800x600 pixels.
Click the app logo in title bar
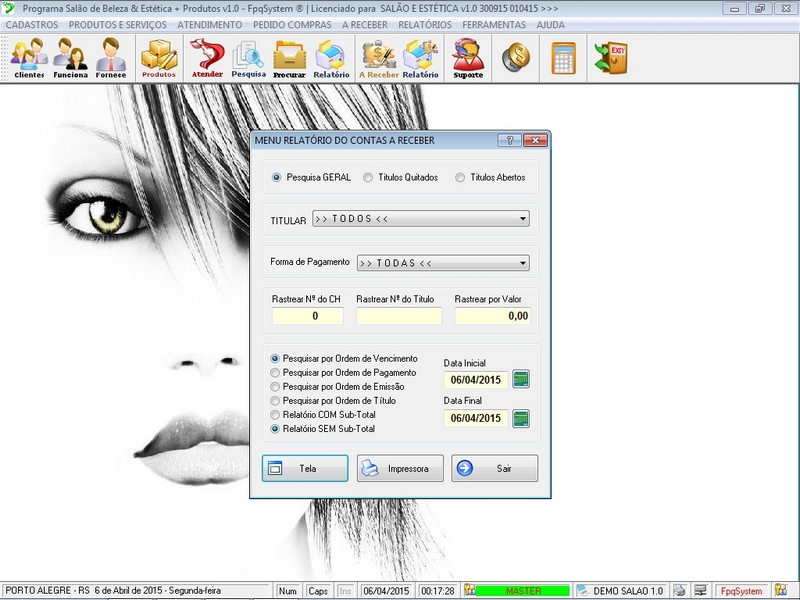[9, 8]
